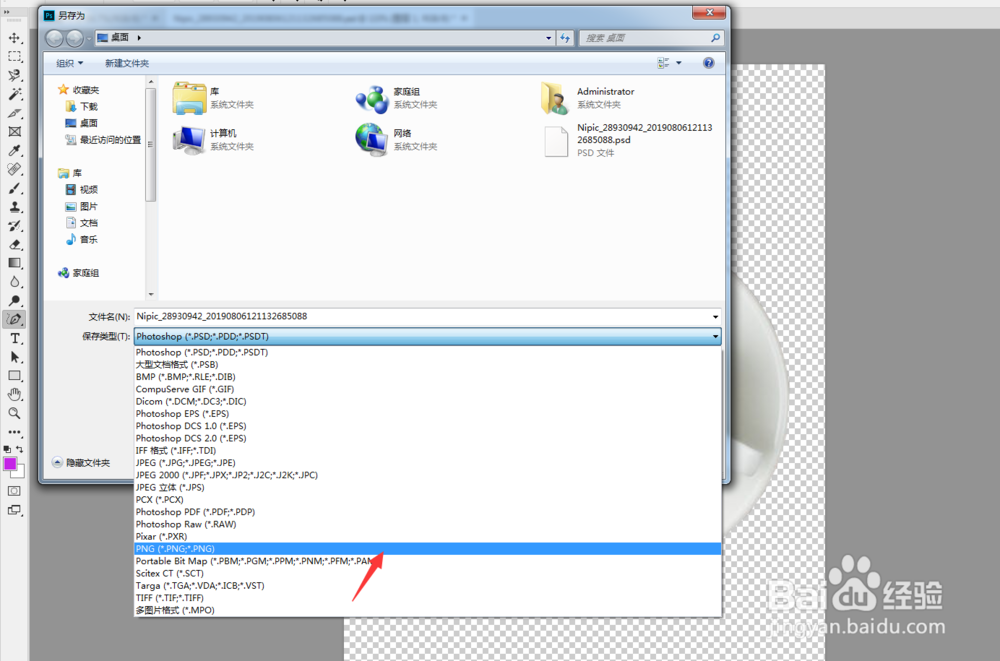
Task: Select the Frame tool
Action: [14, 131]
